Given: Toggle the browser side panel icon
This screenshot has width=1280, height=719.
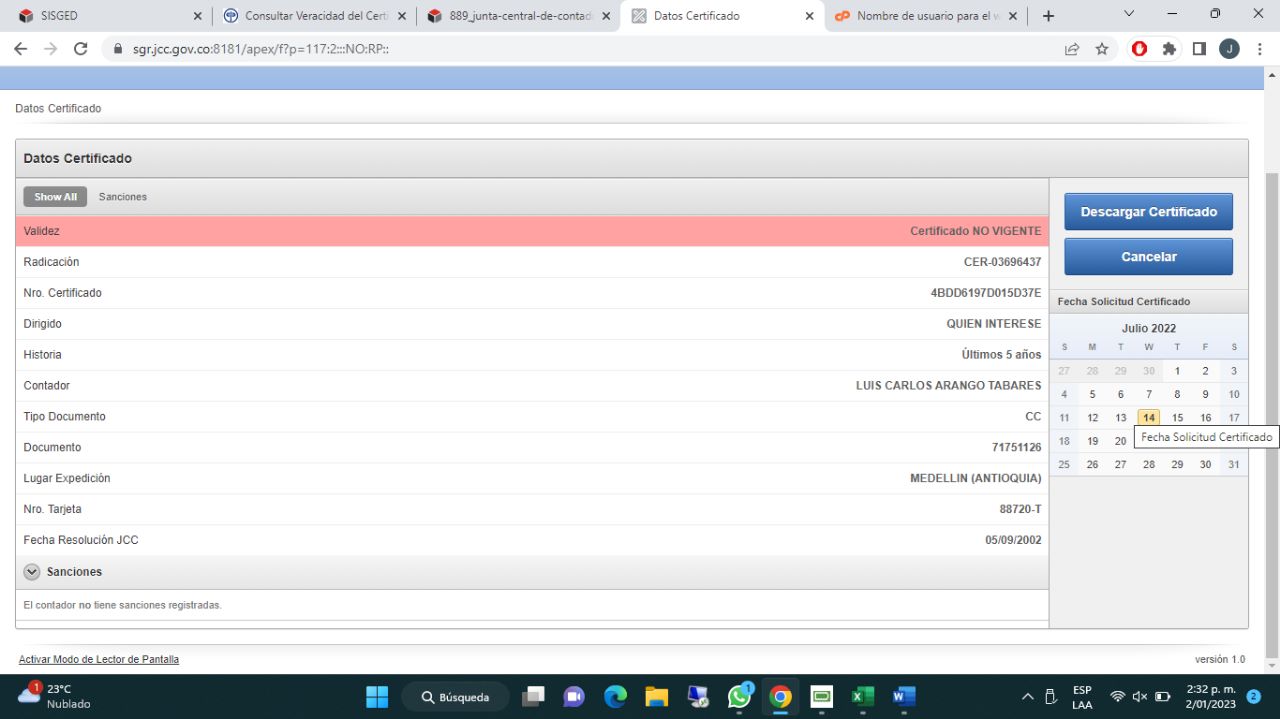Looking at the screenshot, I should [x=1199, y=49].
